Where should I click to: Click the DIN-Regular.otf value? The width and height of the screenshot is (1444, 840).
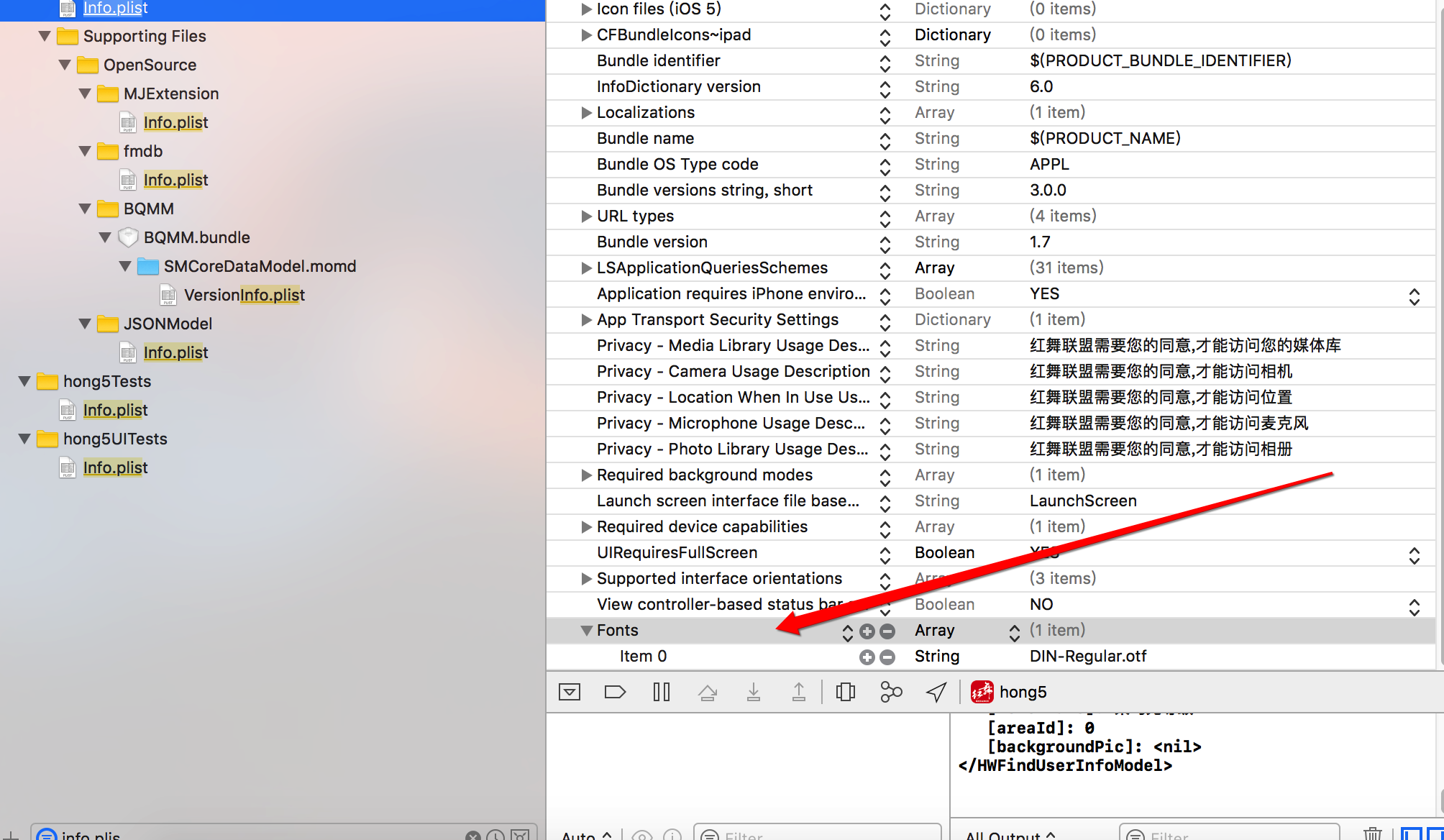(x=1087, y=657)
